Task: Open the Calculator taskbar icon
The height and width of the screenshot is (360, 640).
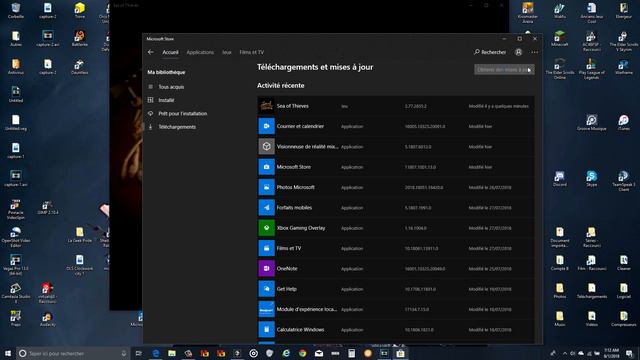Action: (x=351, y=353)
